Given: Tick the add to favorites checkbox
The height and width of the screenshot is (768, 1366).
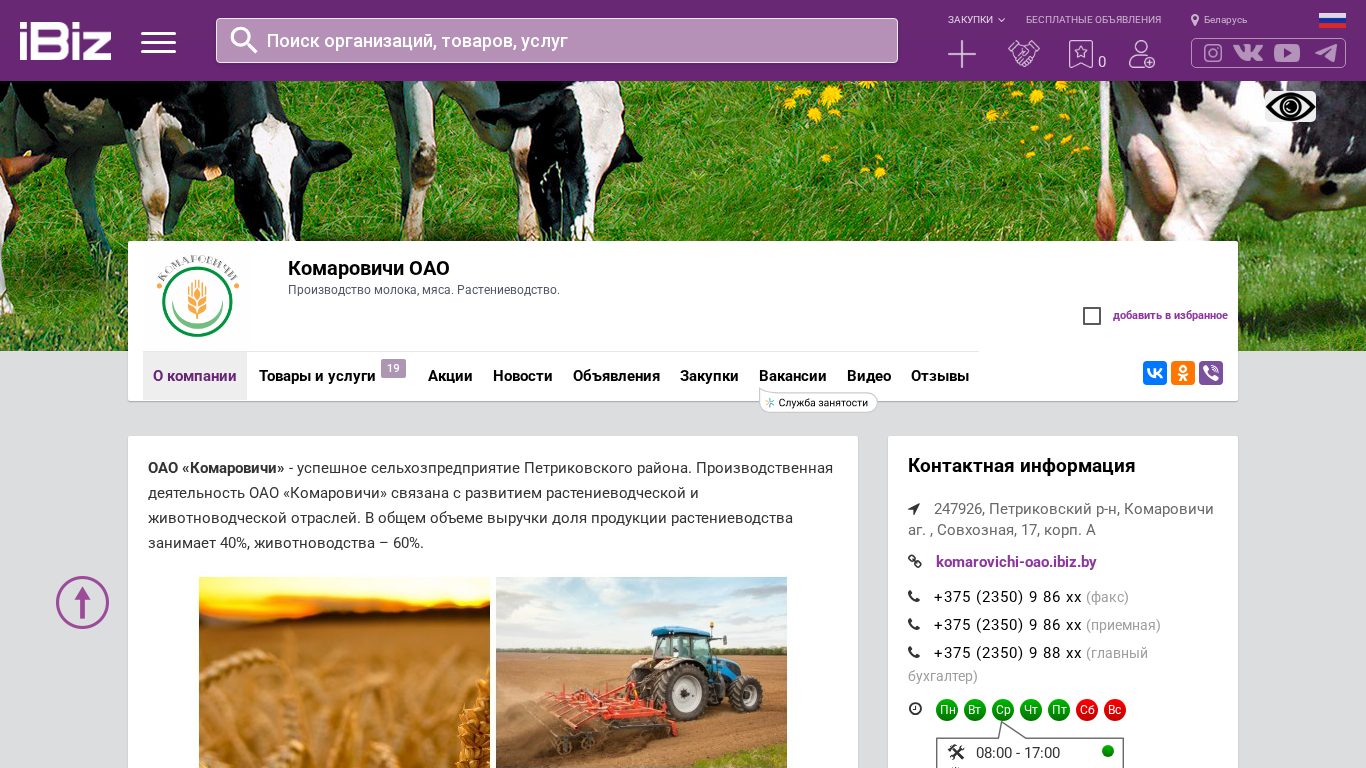Looking at the screenshot, I should pos(1092,316).
